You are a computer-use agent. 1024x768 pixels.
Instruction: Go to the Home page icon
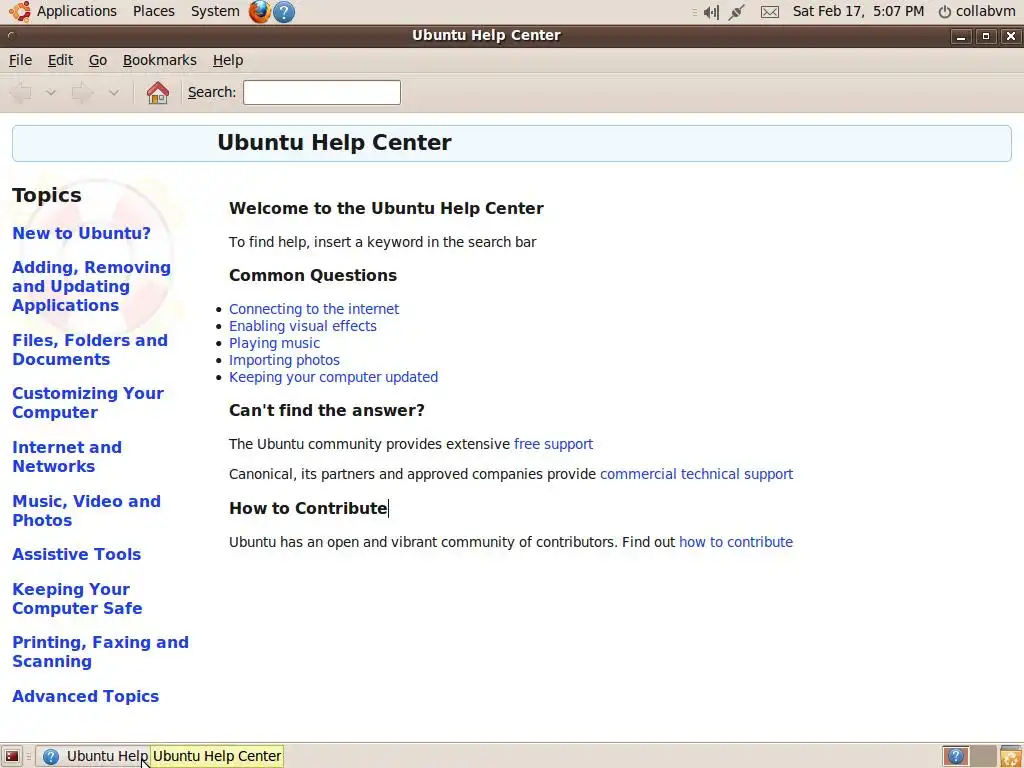click(x=157, y=93)
